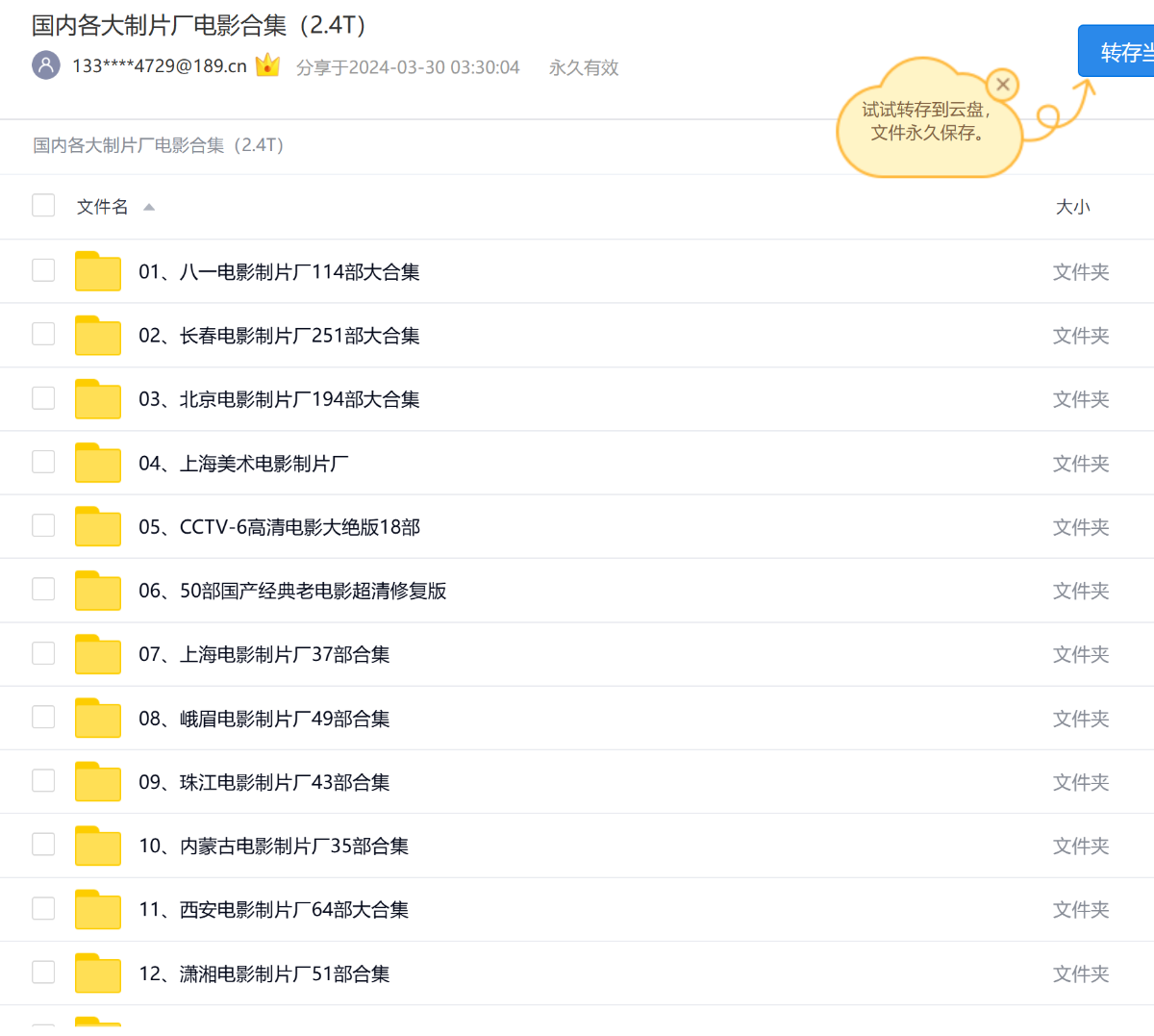
Task: Click folder icon for 峨眉电影制片厂49部合集
Action: pyautogui.click(x=98, y=719)
